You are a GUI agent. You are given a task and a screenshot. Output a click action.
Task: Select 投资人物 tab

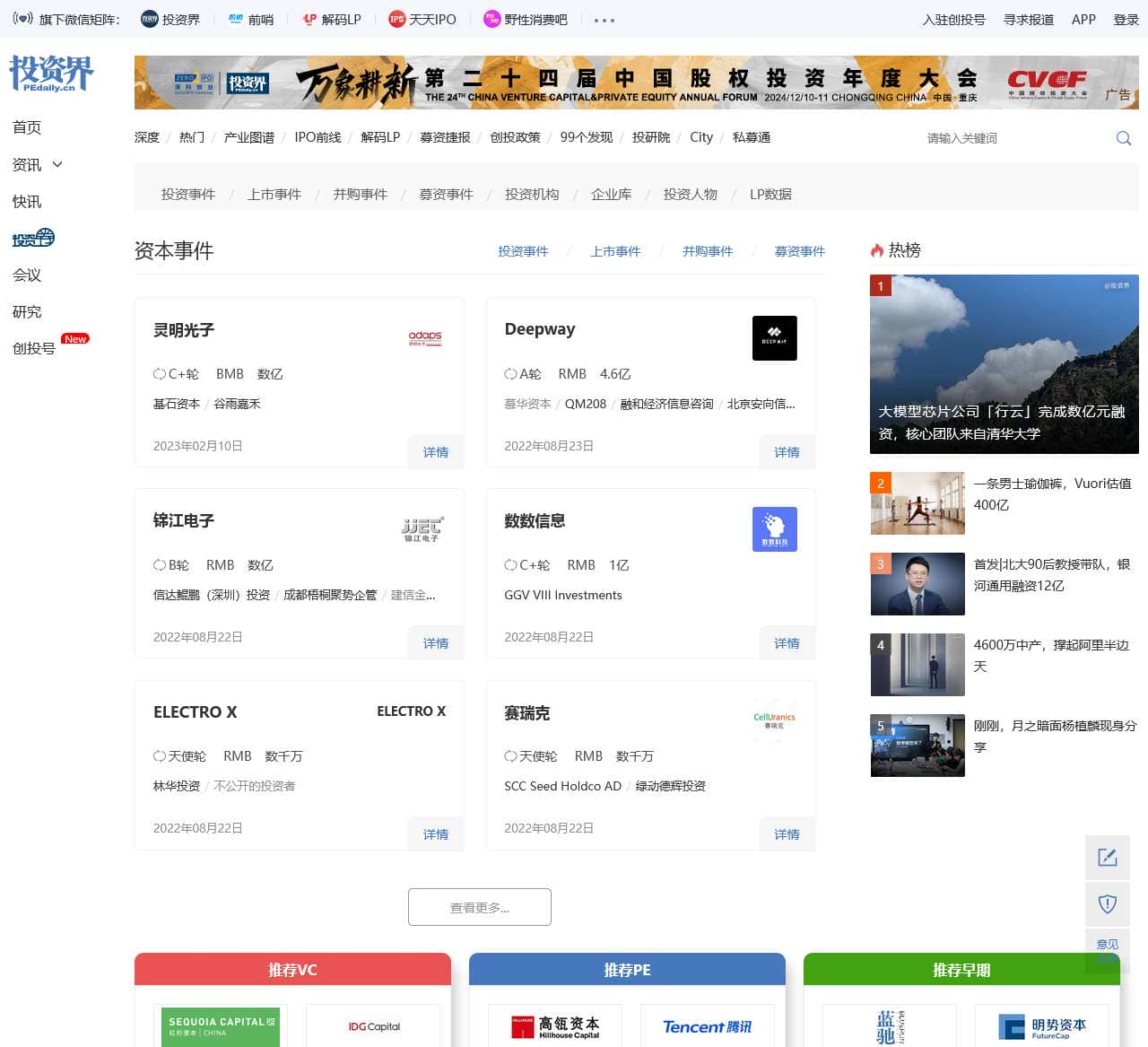click(691, 194)
